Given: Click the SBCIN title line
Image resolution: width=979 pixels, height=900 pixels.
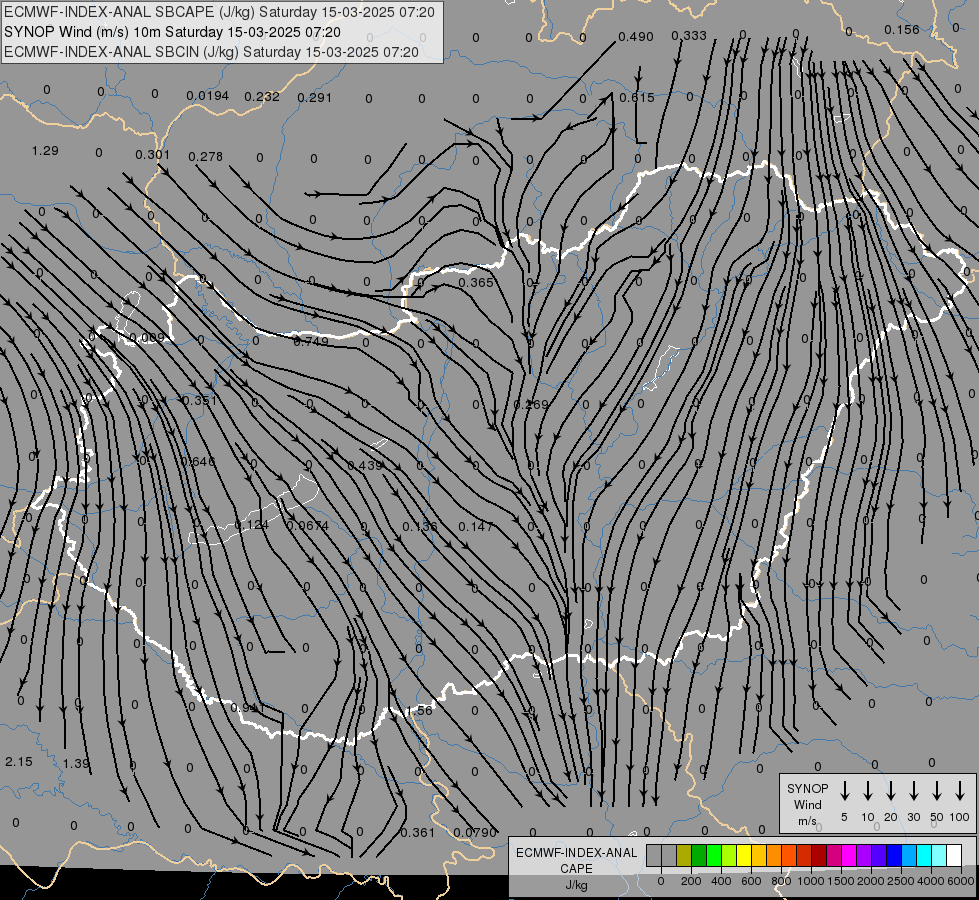Looking at the screenshot, I should [211, 52].
